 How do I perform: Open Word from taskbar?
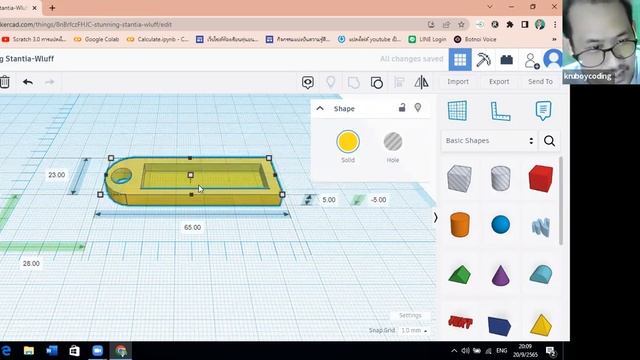(x=52, y=351)
